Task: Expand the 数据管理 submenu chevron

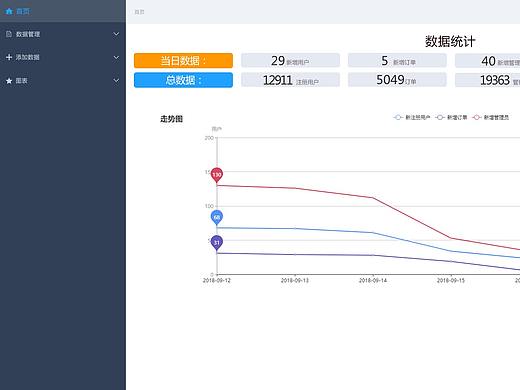Action: (116, 34)
